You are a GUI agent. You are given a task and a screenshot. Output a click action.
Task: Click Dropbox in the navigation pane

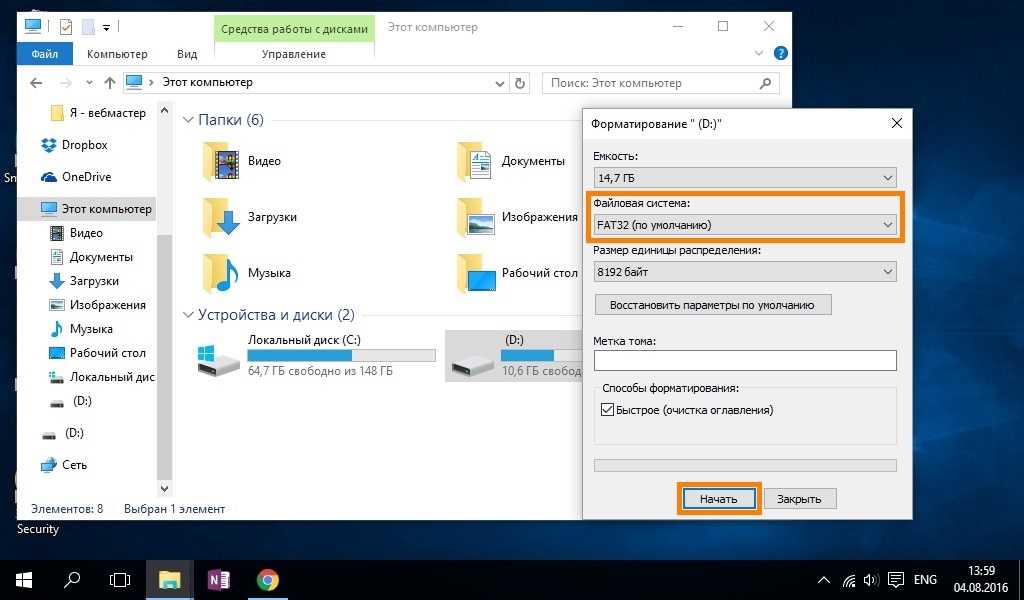84,145
